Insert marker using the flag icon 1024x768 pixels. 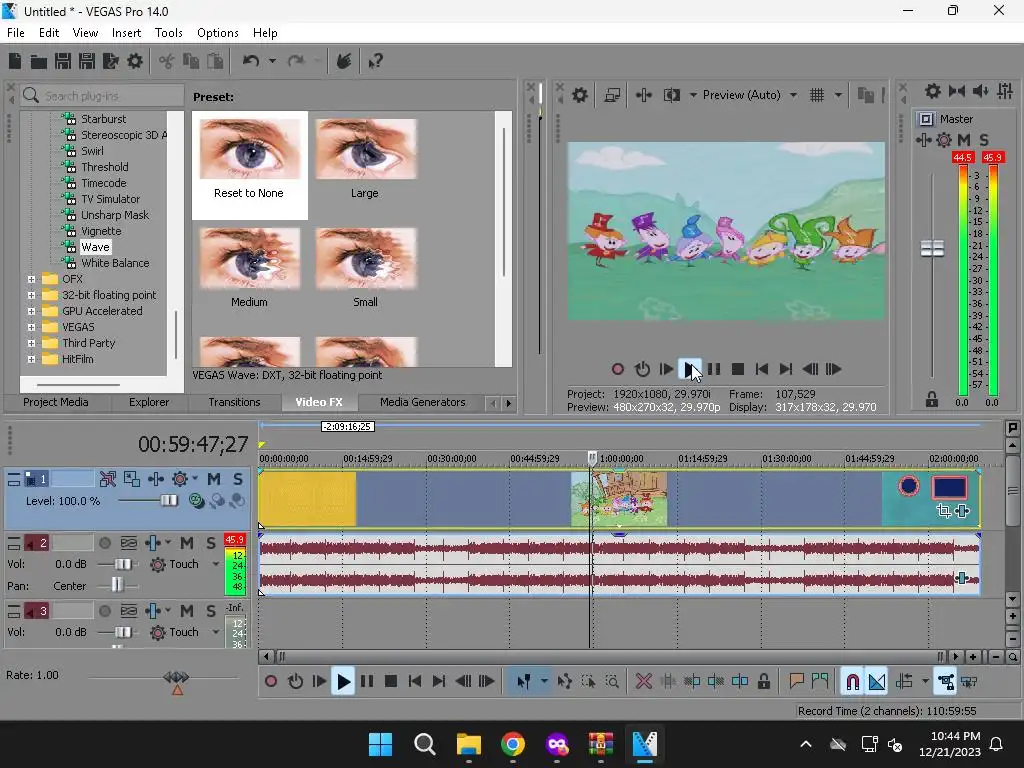click(x=796, y=682)
